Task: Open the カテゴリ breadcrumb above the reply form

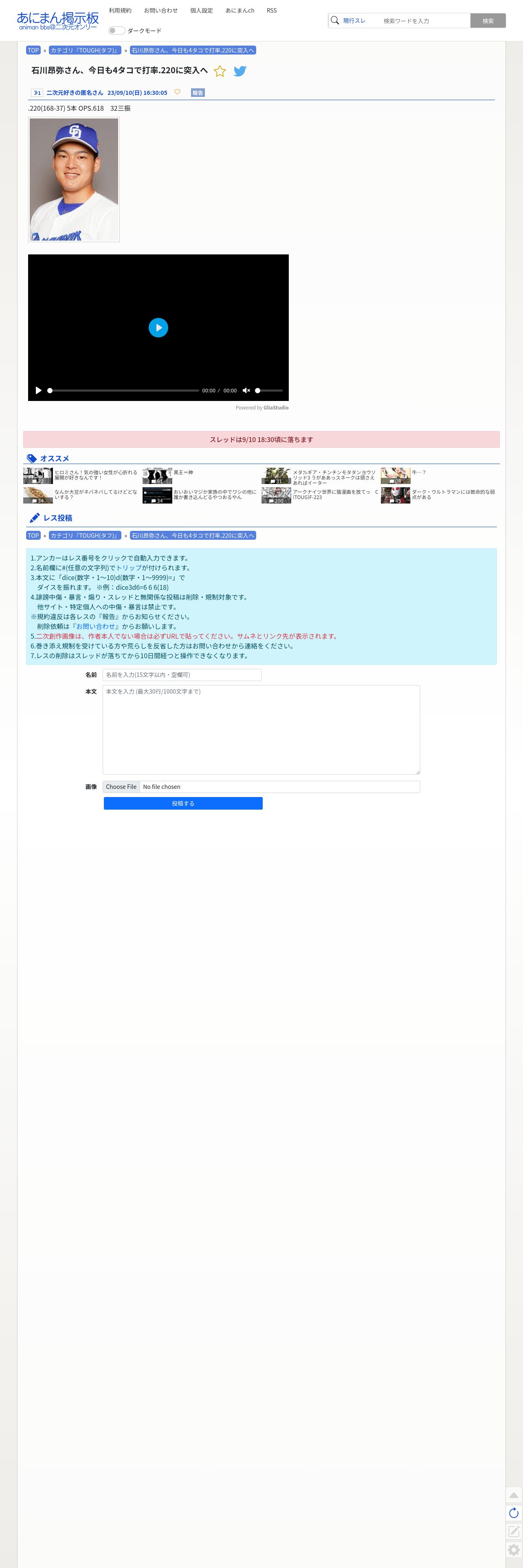Action: click(85, 536)
